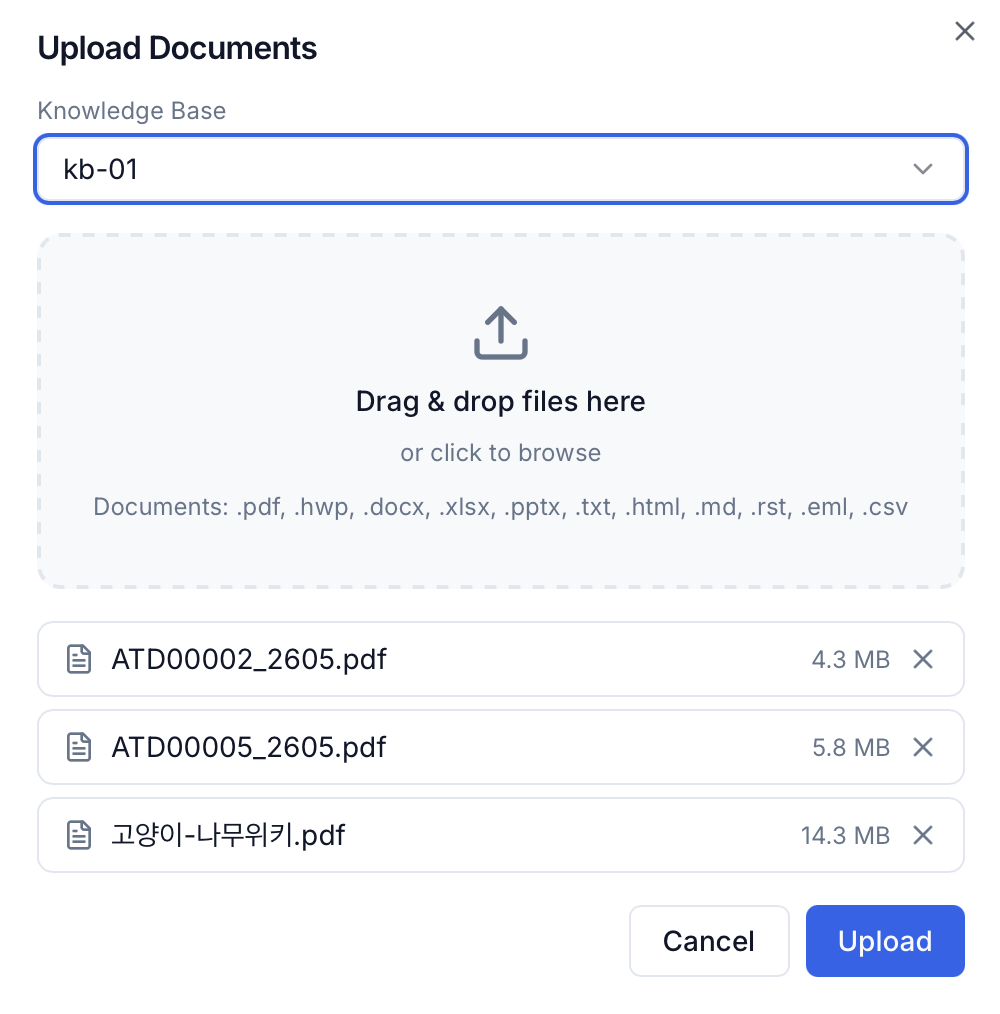Click the supported document formats text

pyautogui.click(x=501, y=507)
